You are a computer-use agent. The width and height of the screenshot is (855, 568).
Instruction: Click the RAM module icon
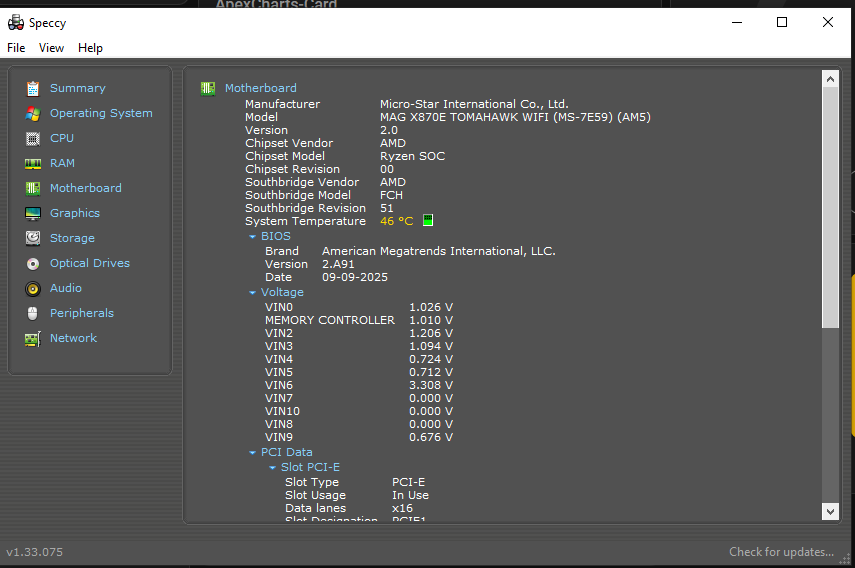click(x=33, y=164)
